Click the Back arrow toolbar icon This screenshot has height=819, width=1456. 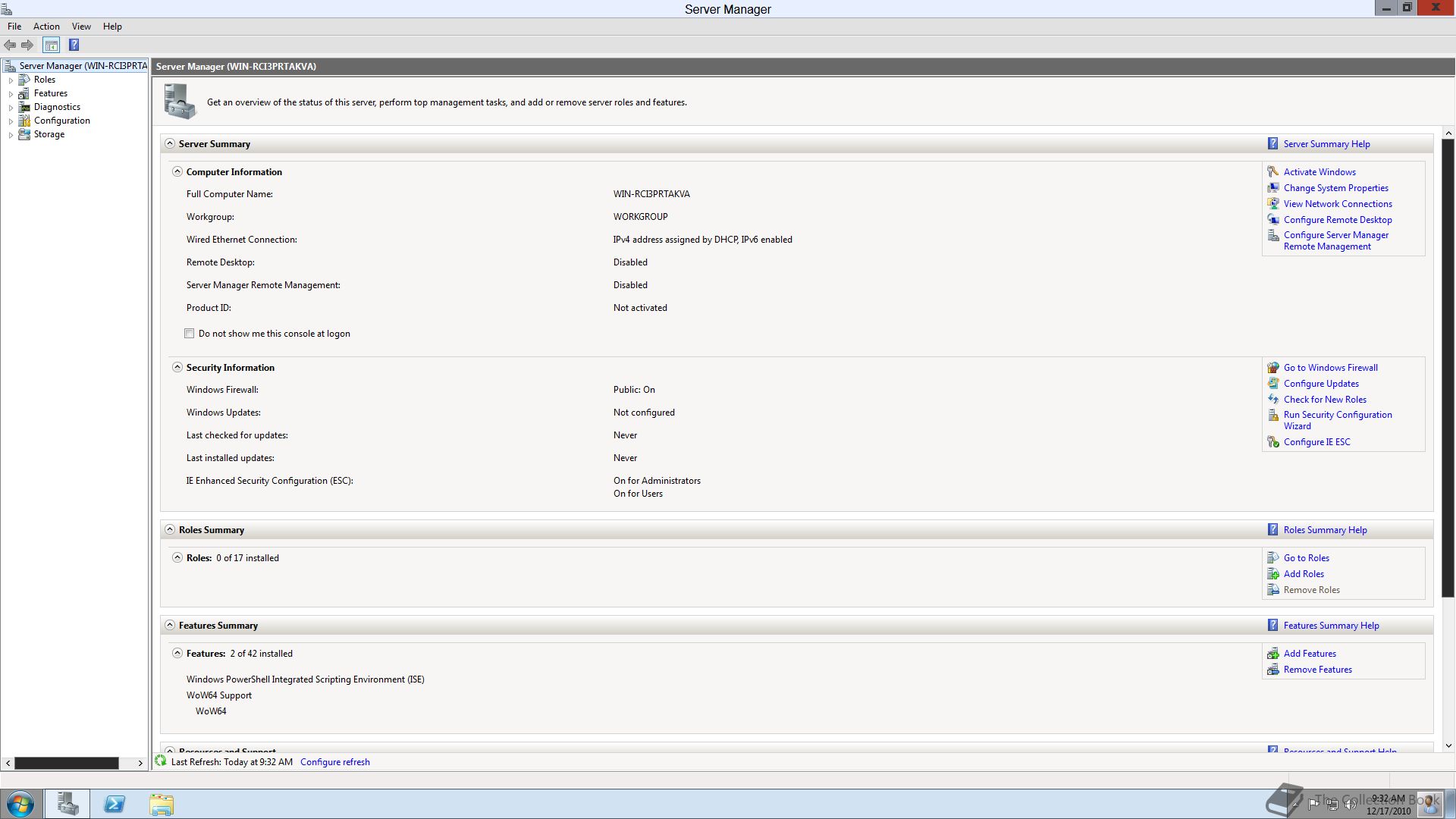pyautogui.click(x=10, y=45)
